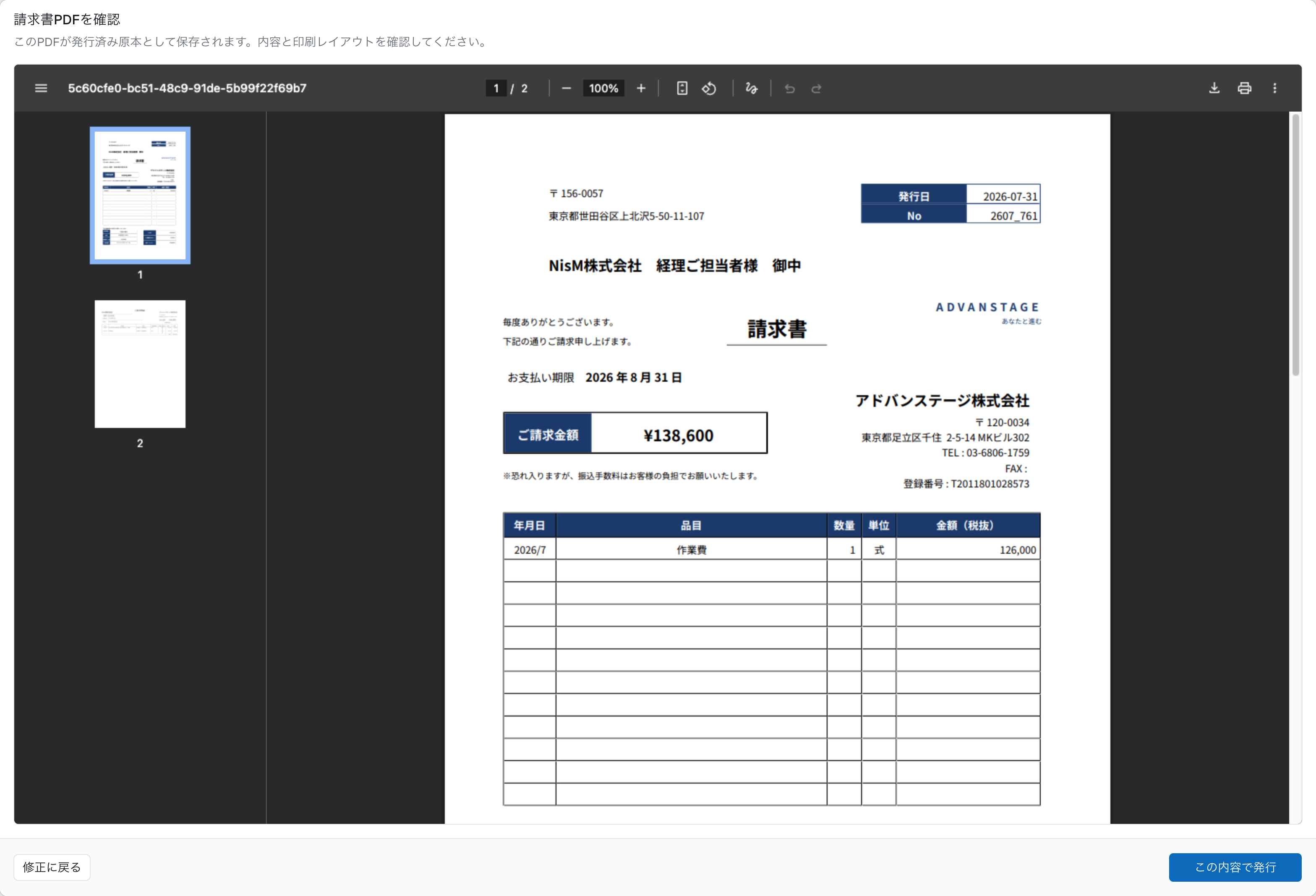This screenshot has width=1316, height=896.
Task: Click the 東京都足立区千住 address line
Action: (x=945, y=438)
